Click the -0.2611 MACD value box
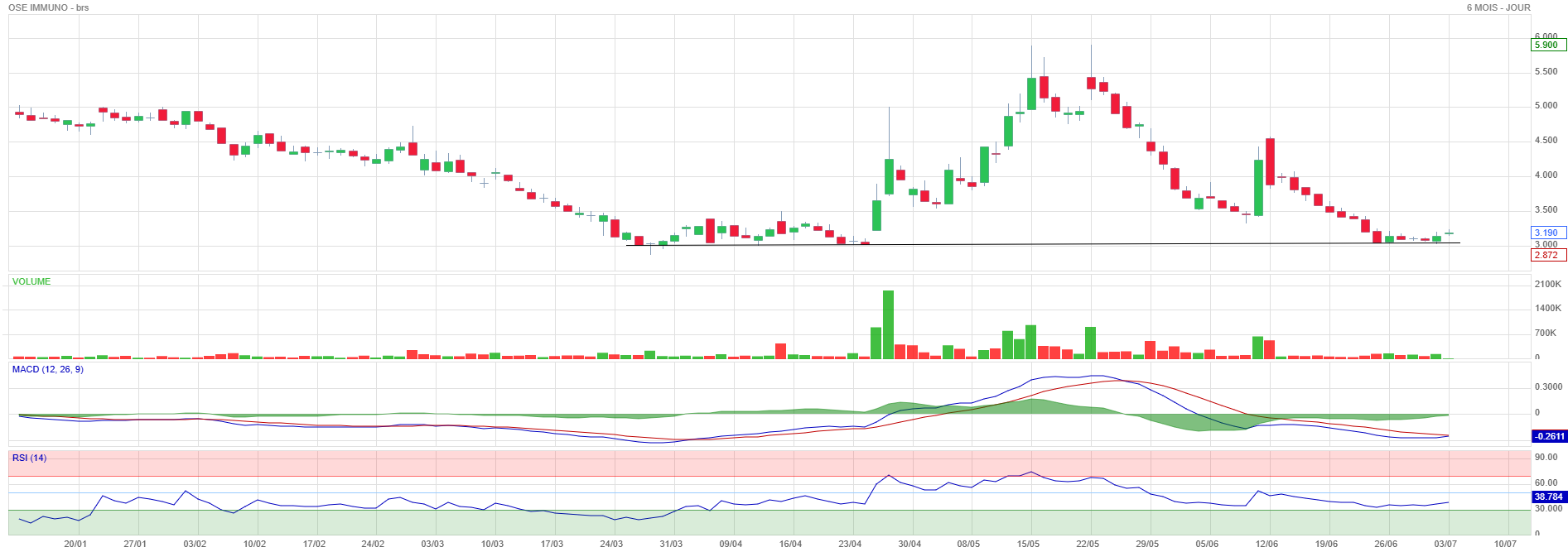Viewport: 1568px width, 552px height. [x=1549, y=436]
